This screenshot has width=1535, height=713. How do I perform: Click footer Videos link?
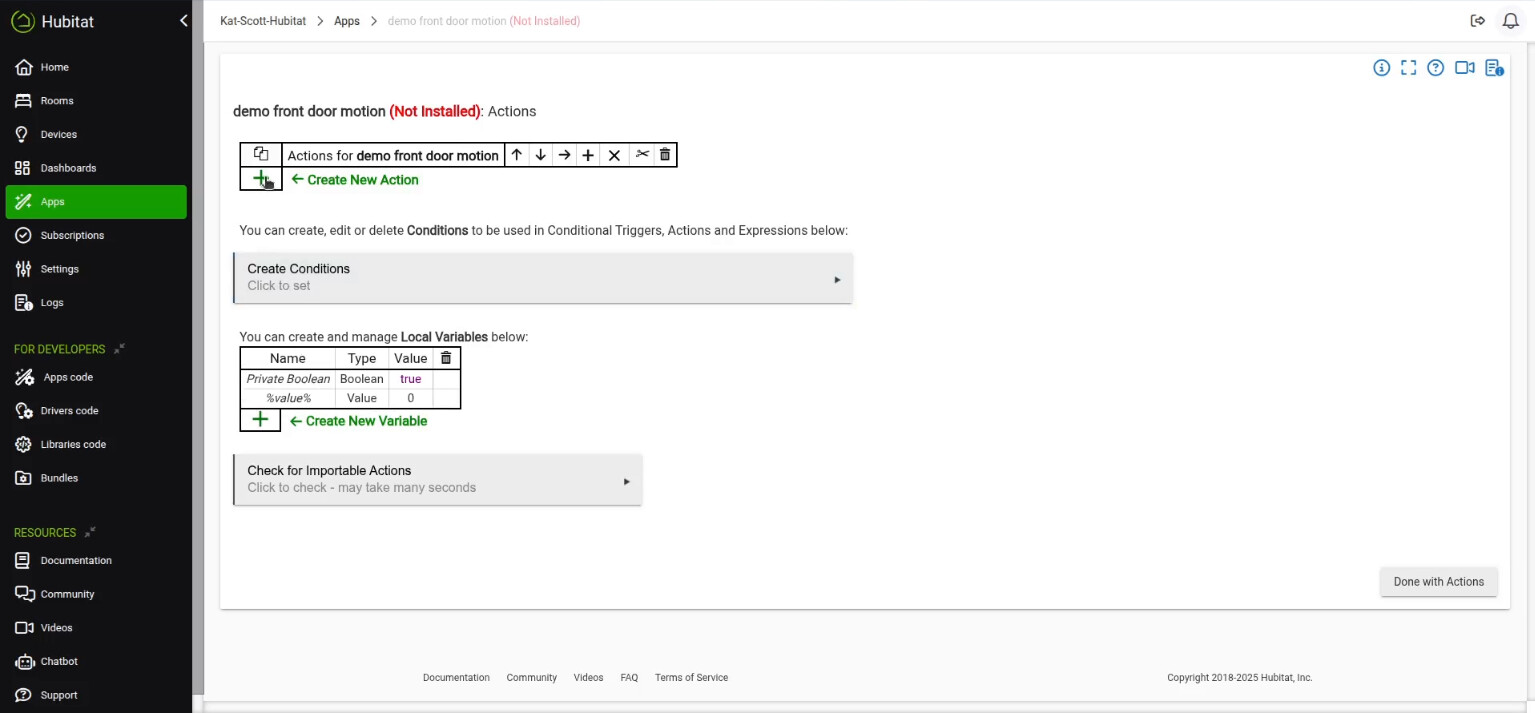pyautogui.click(x=588, y=678)
